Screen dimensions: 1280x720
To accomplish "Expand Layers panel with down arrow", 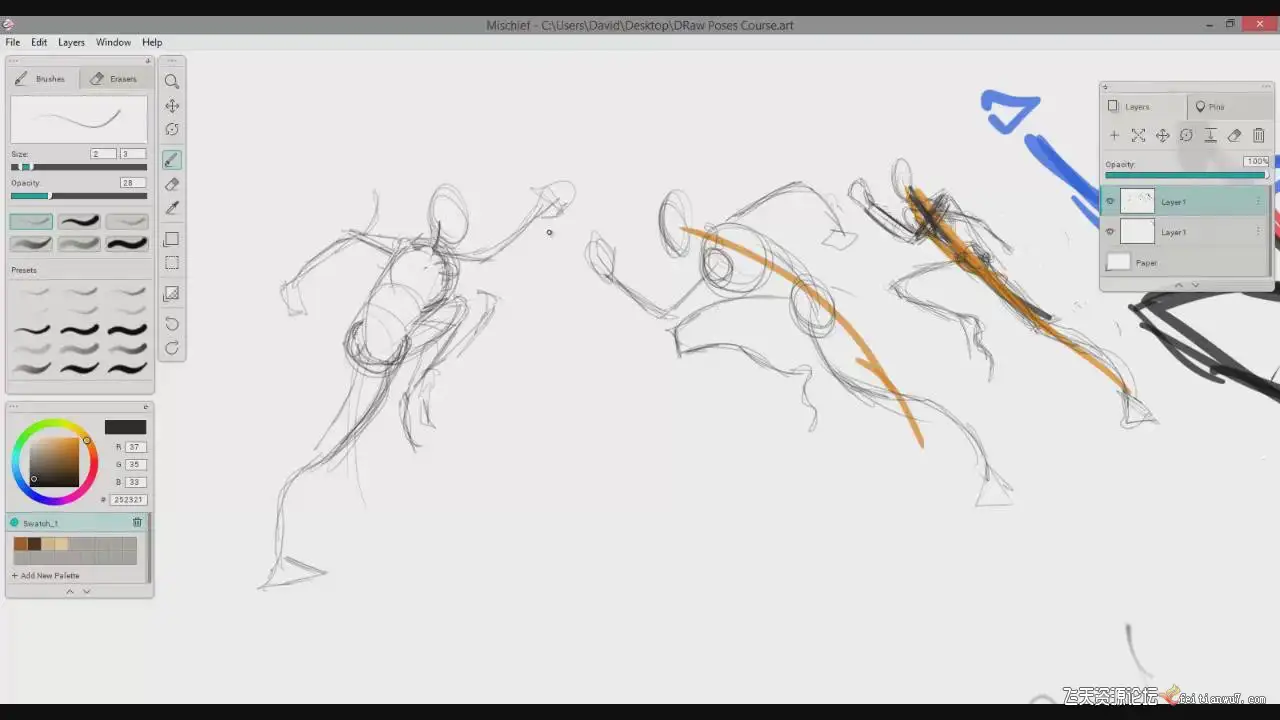I will tap(1195, 285).
